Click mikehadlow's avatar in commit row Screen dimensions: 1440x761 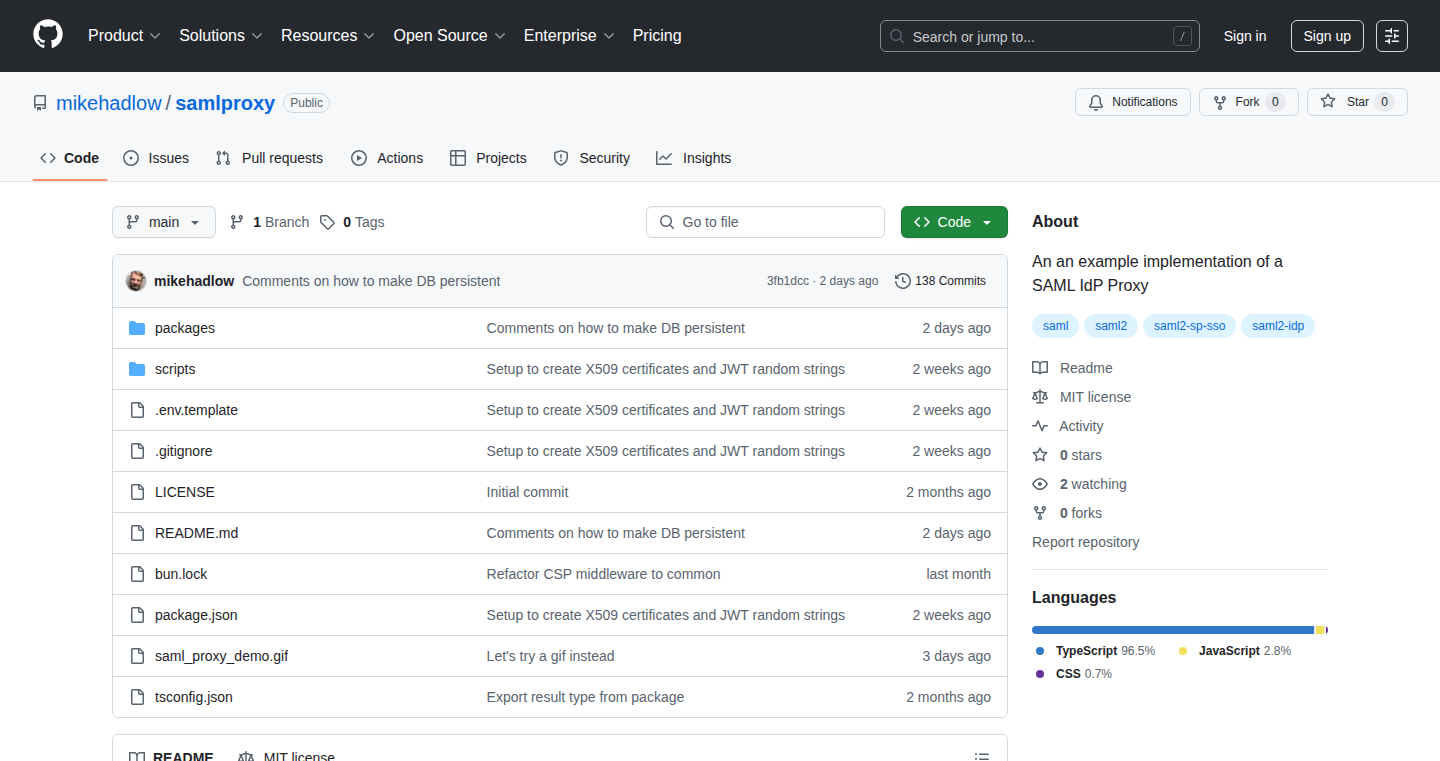(x=136, y=281)
